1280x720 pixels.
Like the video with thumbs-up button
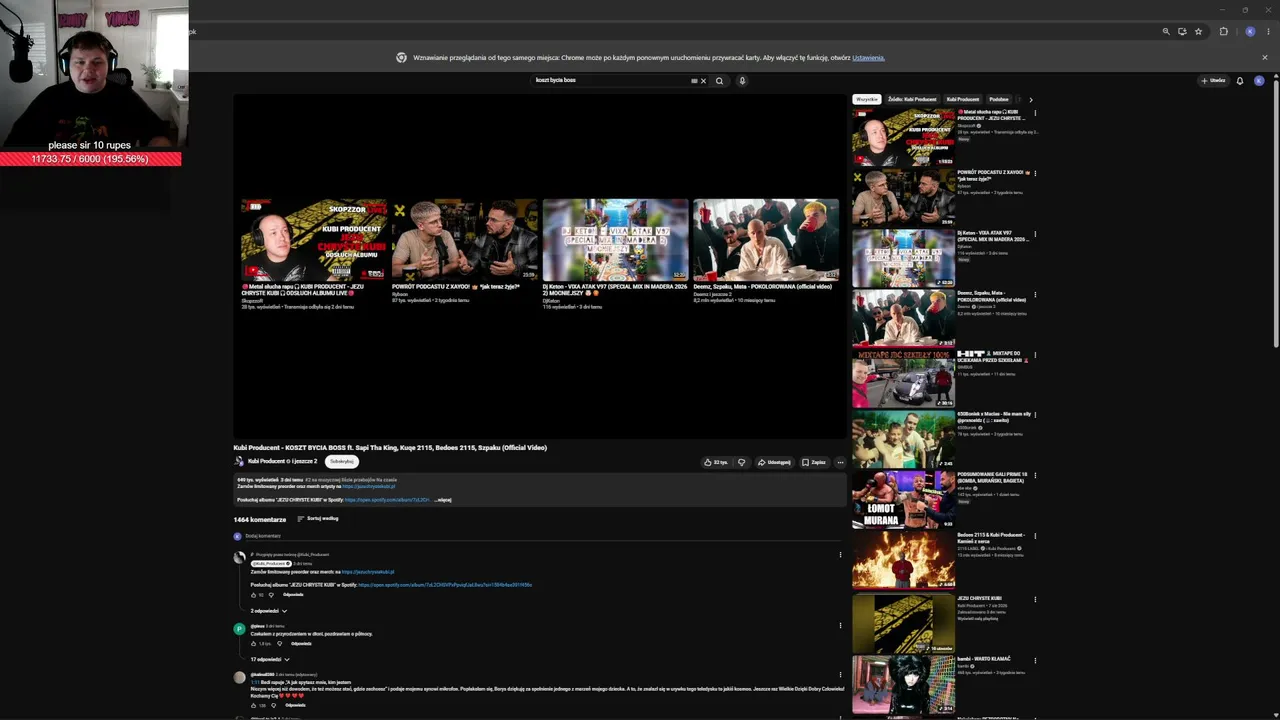716,462
